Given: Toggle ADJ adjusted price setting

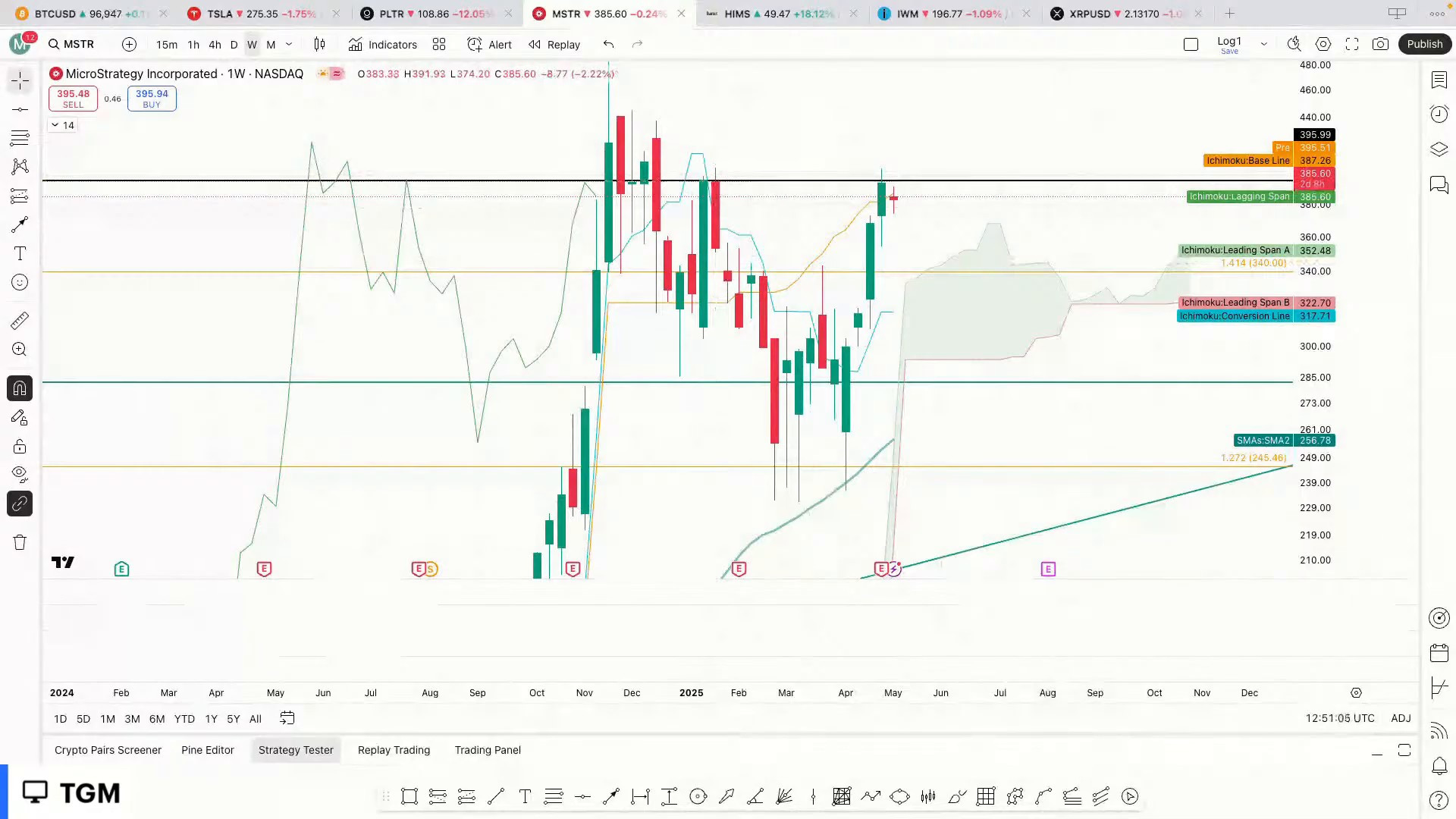Looking at the screenshot, I should coord(1401,718).
